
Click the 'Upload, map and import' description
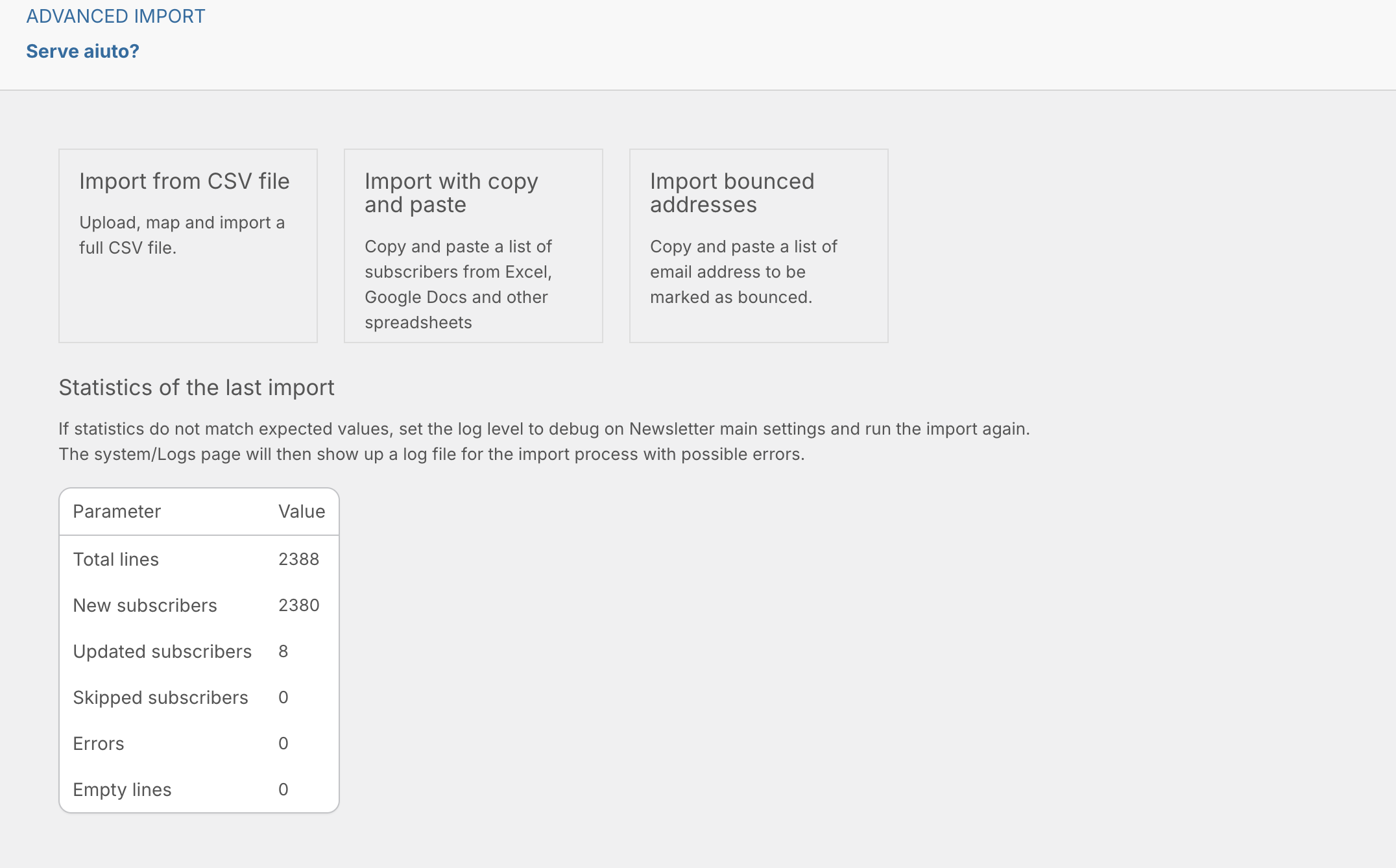click(182, 235)
